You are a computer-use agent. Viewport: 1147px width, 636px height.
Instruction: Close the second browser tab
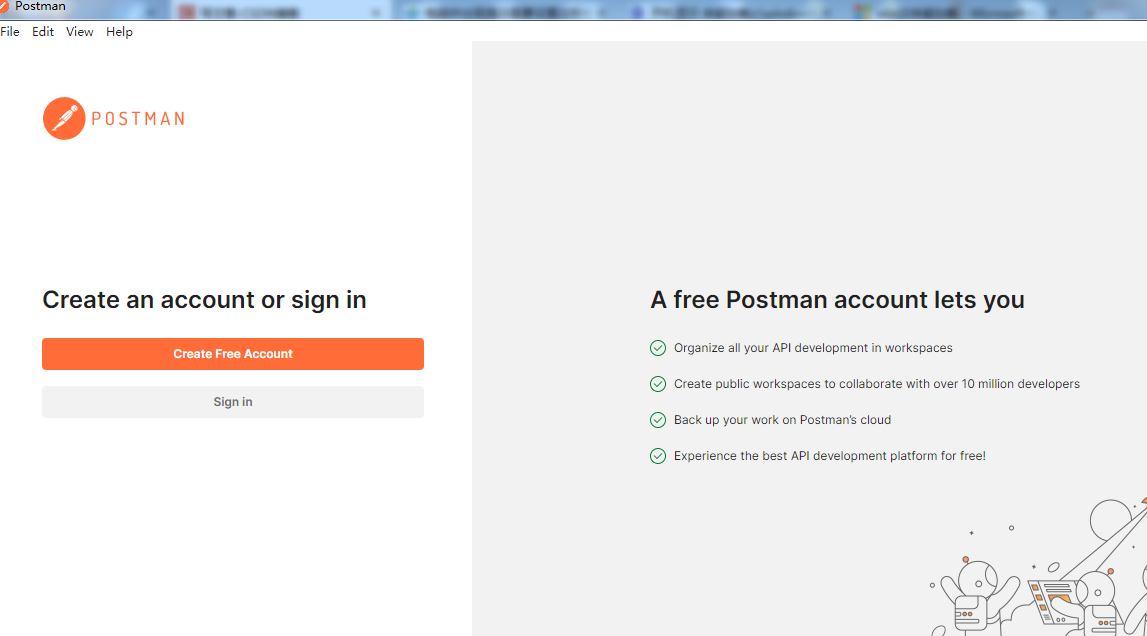click(x=375, y=11)
